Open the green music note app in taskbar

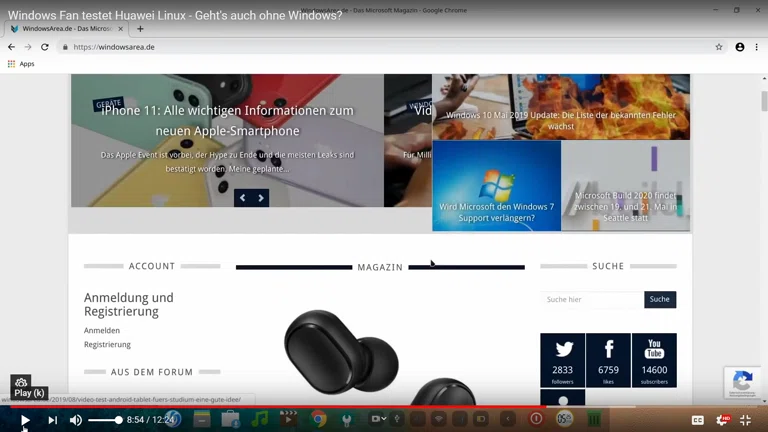[260, 419]
